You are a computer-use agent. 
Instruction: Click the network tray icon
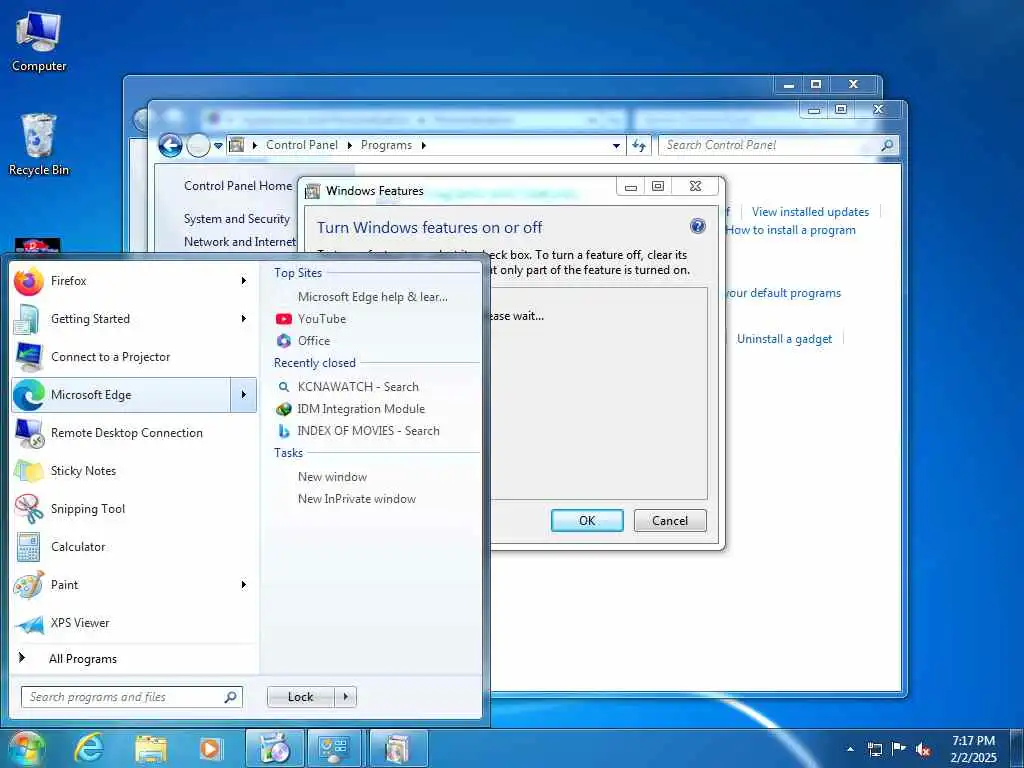point(874,749)
